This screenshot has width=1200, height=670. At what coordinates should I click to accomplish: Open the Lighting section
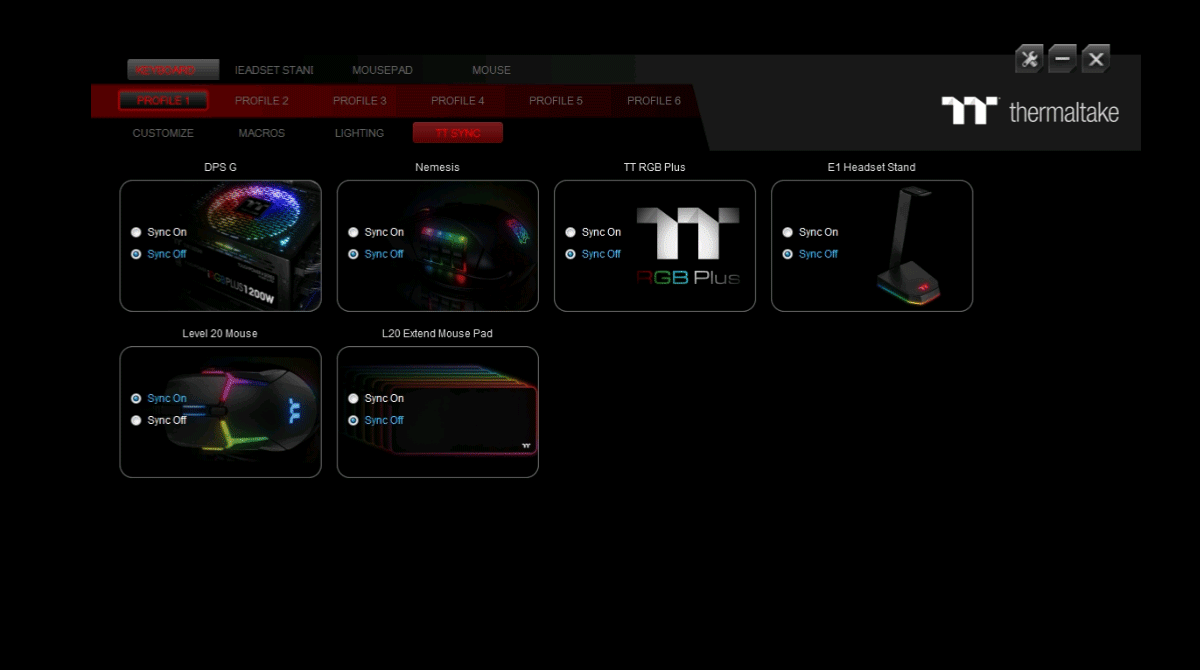tap(359, 133)
